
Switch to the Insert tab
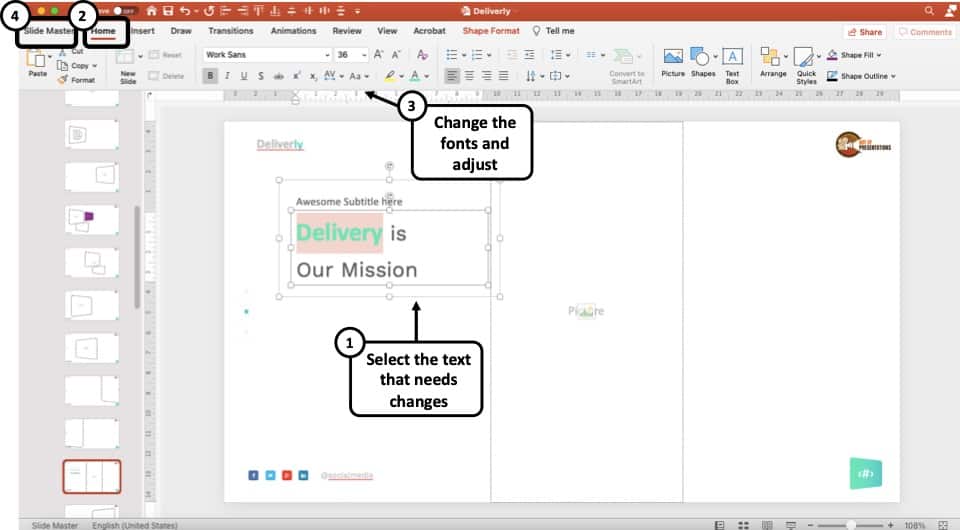point(142,31)
